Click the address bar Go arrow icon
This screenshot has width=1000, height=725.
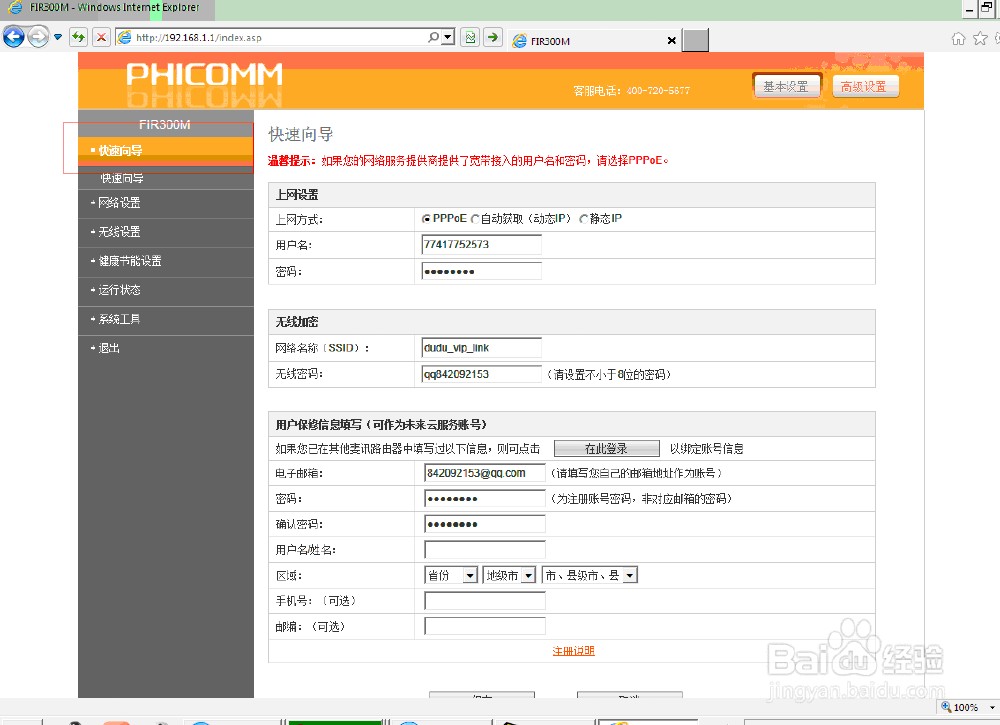point(491,38)
